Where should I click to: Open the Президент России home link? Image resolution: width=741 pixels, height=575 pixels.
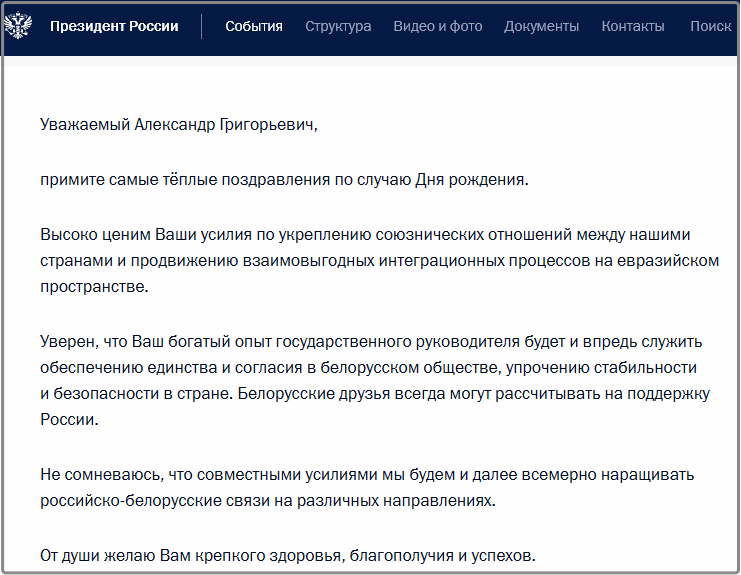pyautogui.click(x=114, y=26)
